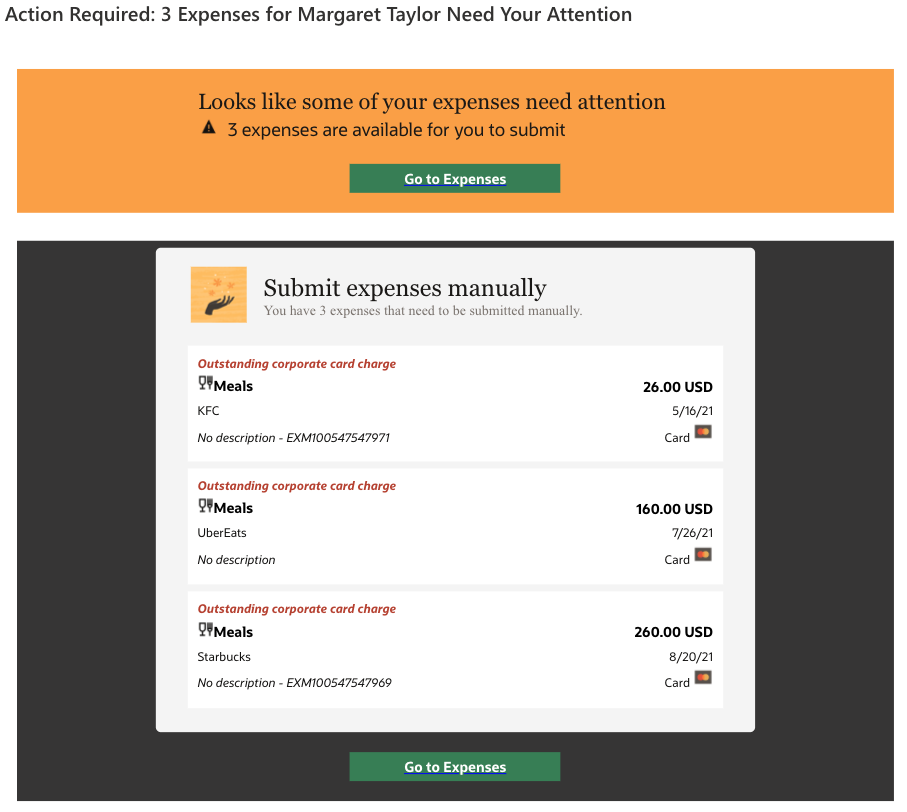Click the email subject line about Margaret Taylor

[319, 15]
